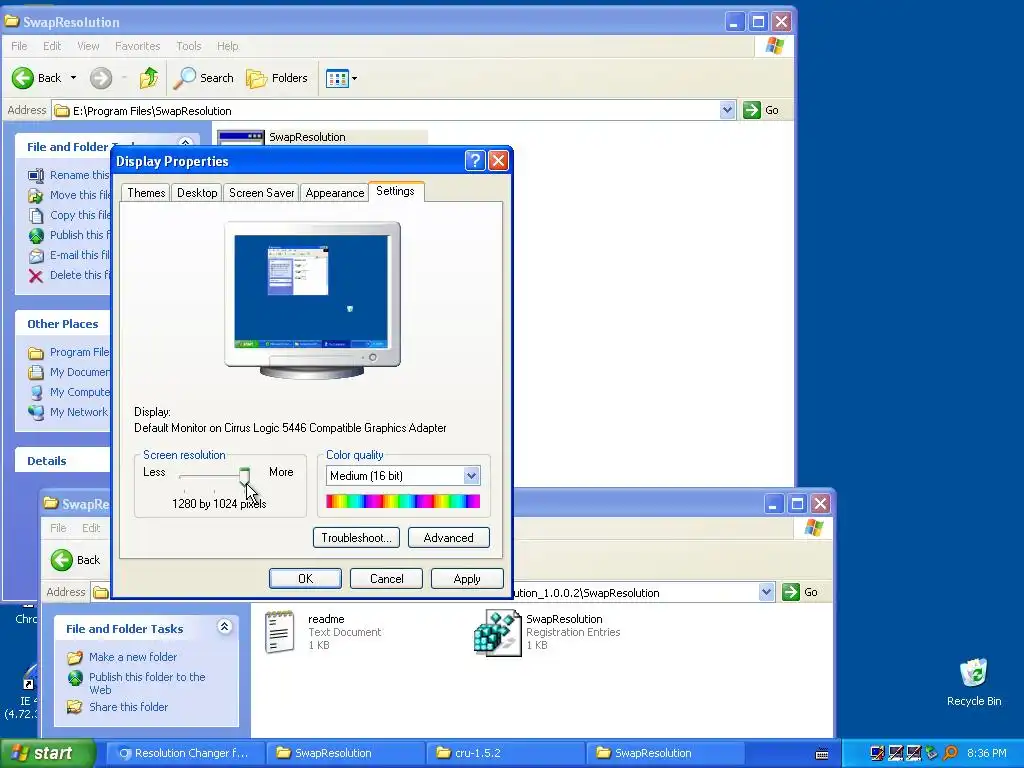
Task: Switch to cru-1.5.2 taskbar item
Action: [505, 754]
